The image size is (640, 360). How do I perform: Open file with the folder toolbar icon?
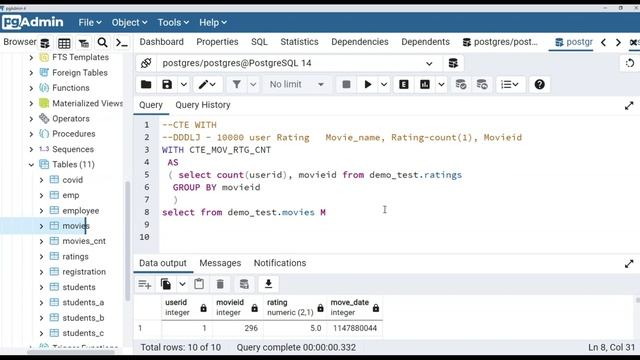146,84
